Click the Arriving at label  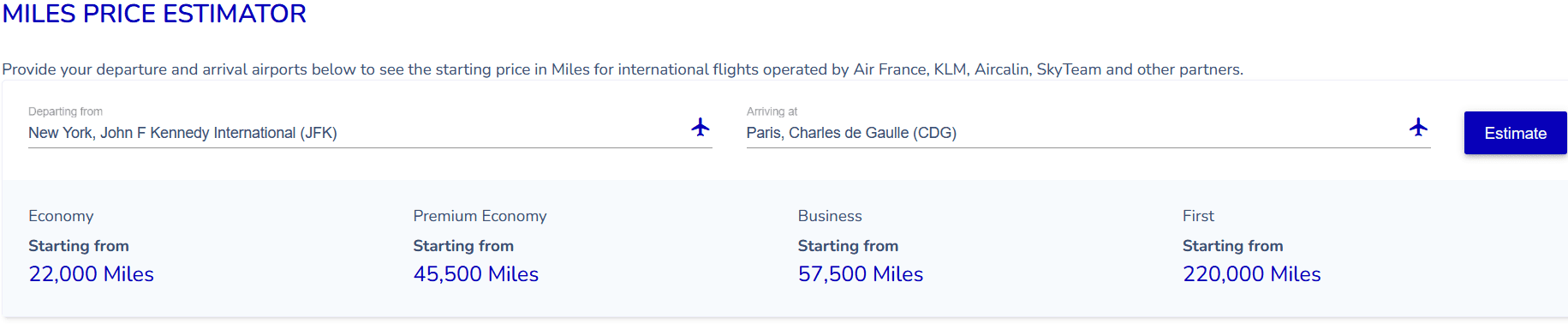pos(772,111)
